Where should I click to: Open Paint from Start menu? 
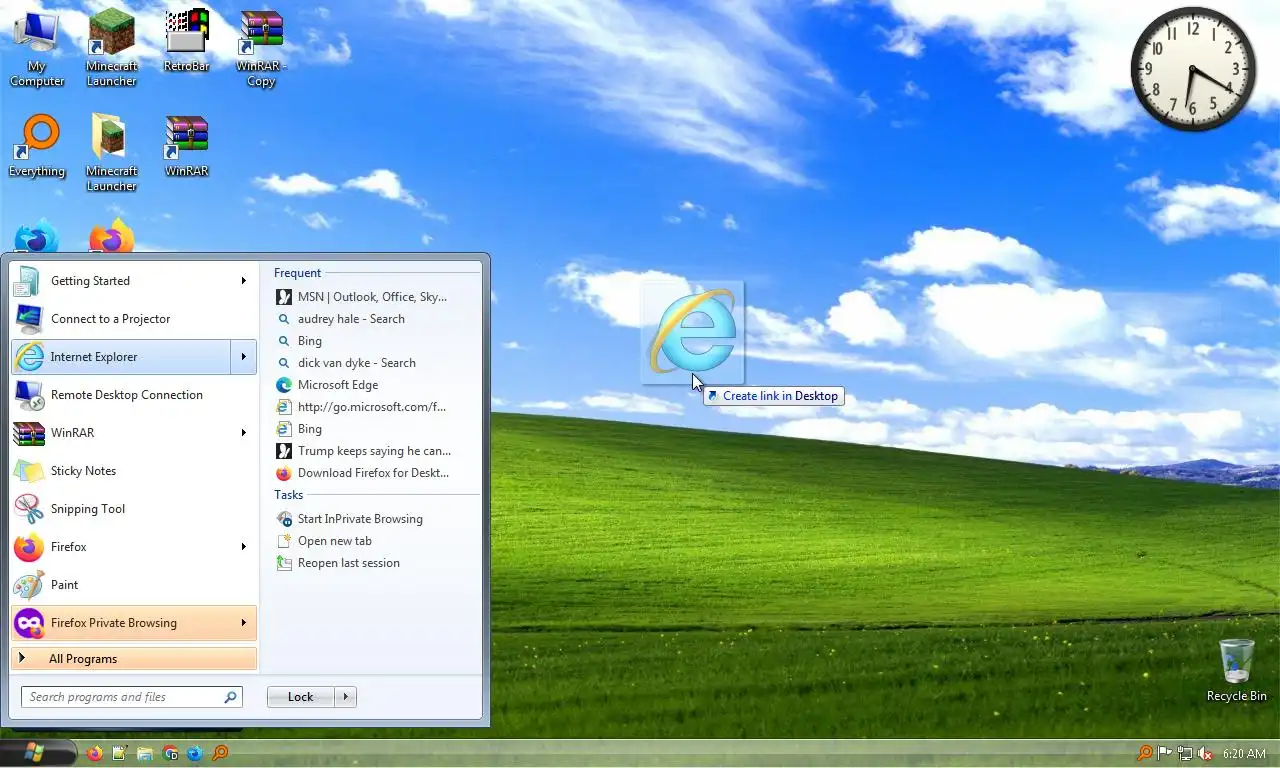click(134, 585)
